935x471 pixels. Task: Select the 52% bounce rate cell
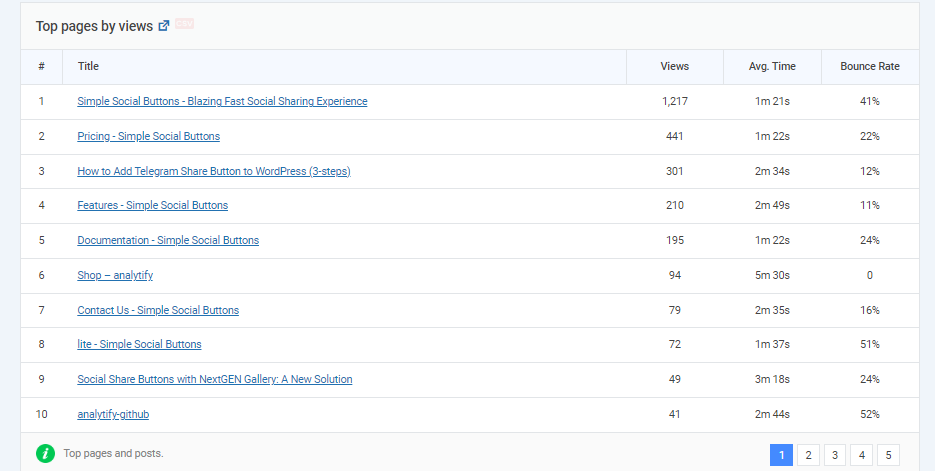[870, 414]
